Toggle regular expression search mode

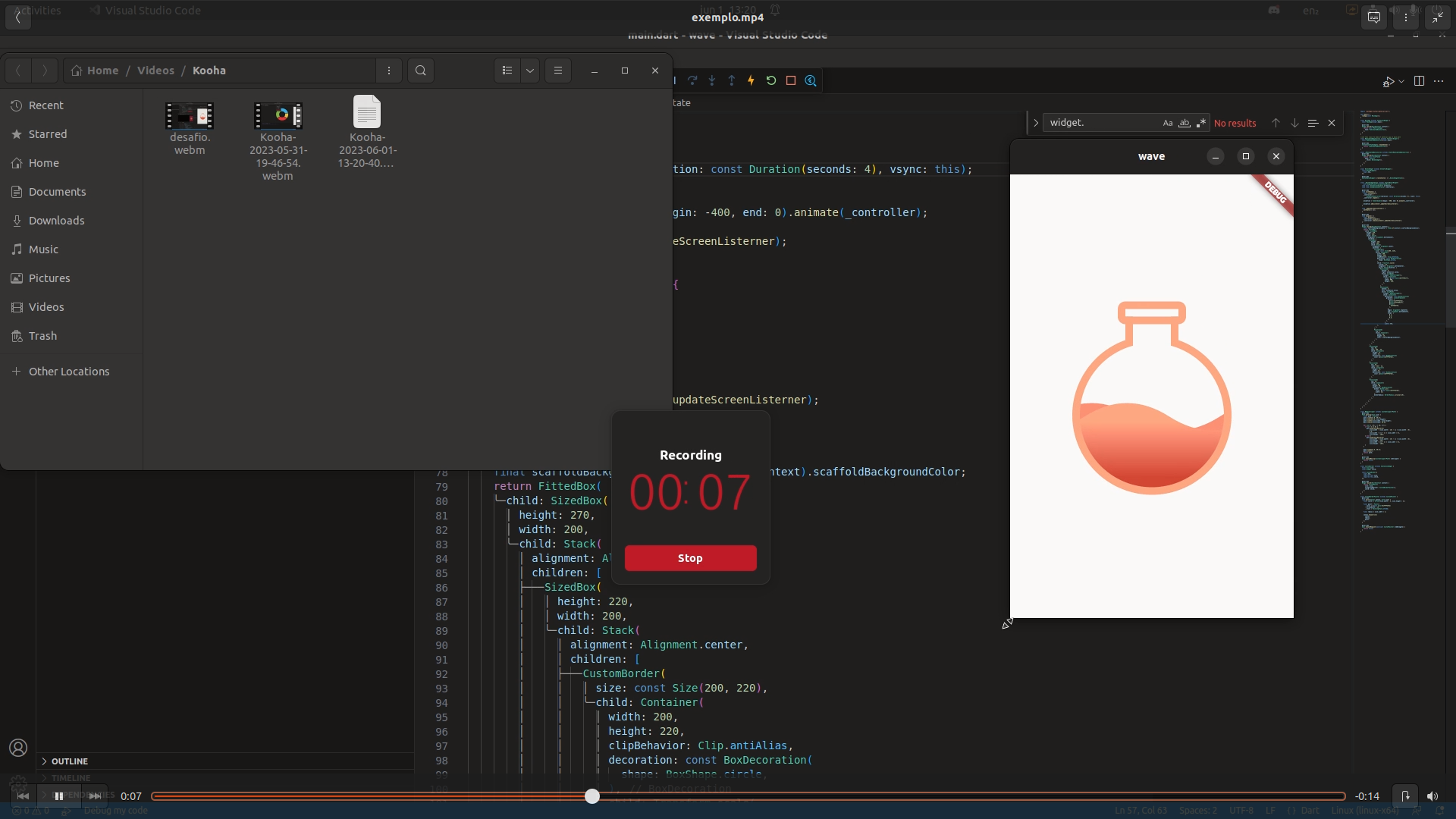(1202, 122)
